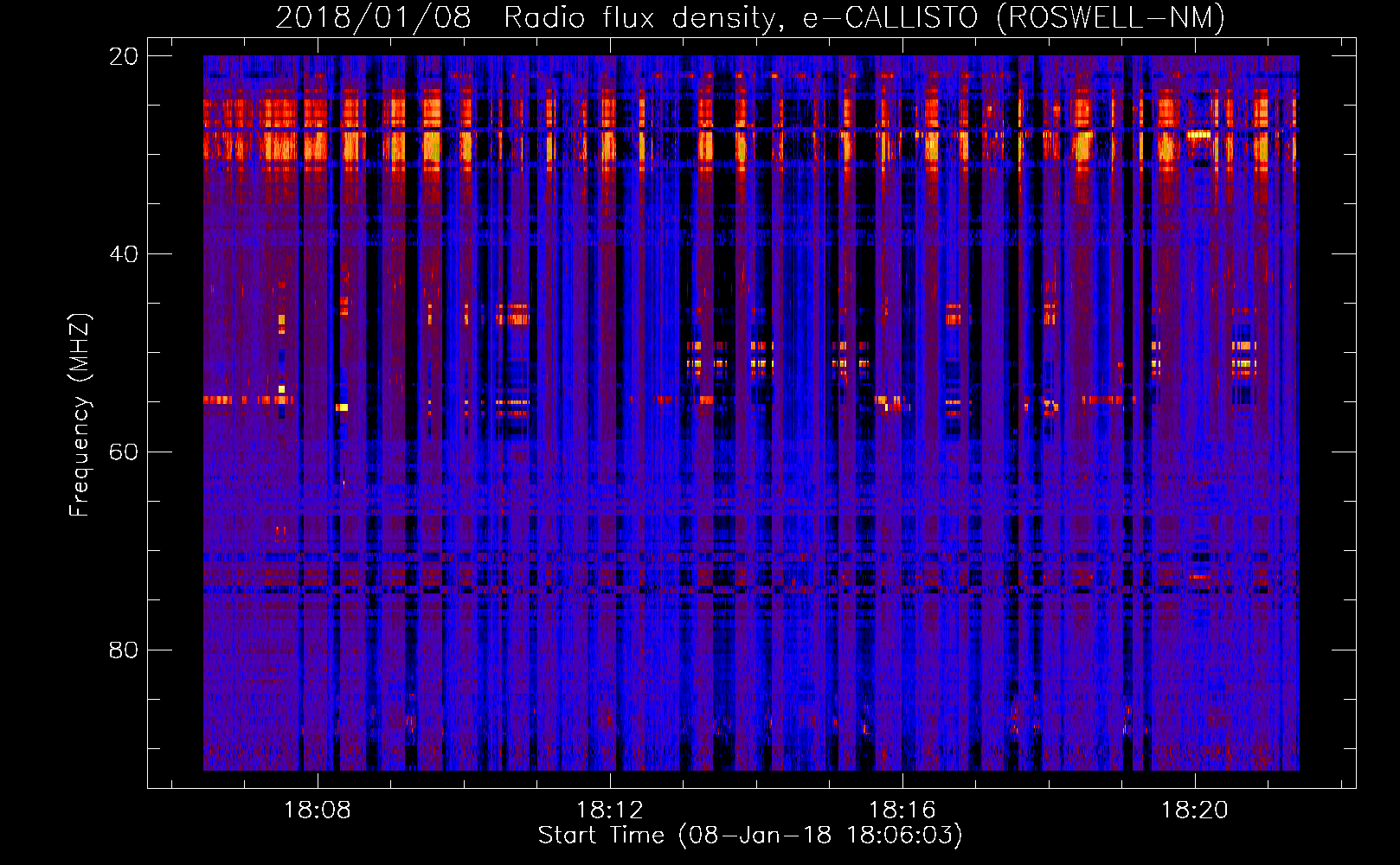
Task: Click the bright yellow burst near 18:20 at 28 MHz
Action: [x=1199, y=135]
